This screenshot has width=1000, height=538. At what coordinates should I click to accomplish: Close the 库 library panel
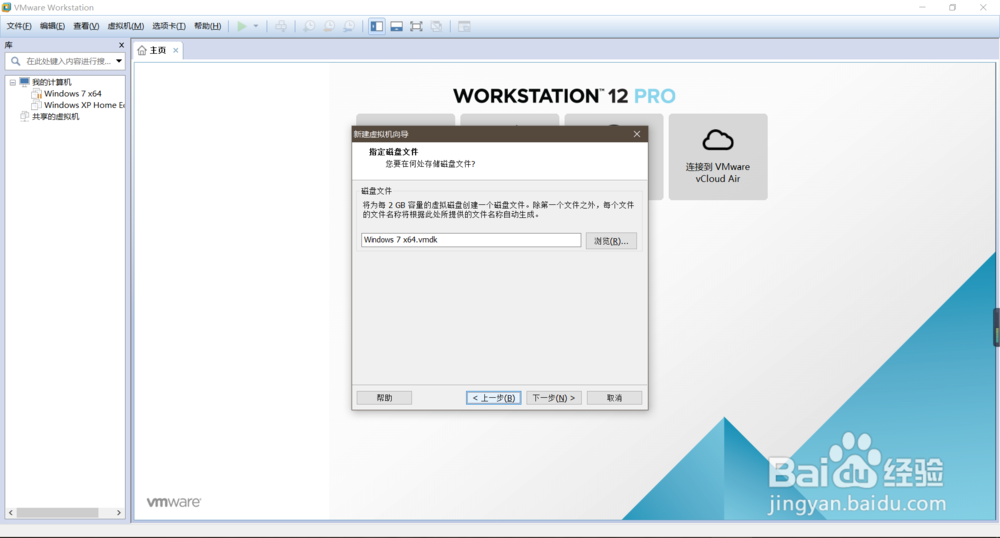pos(121,45)
